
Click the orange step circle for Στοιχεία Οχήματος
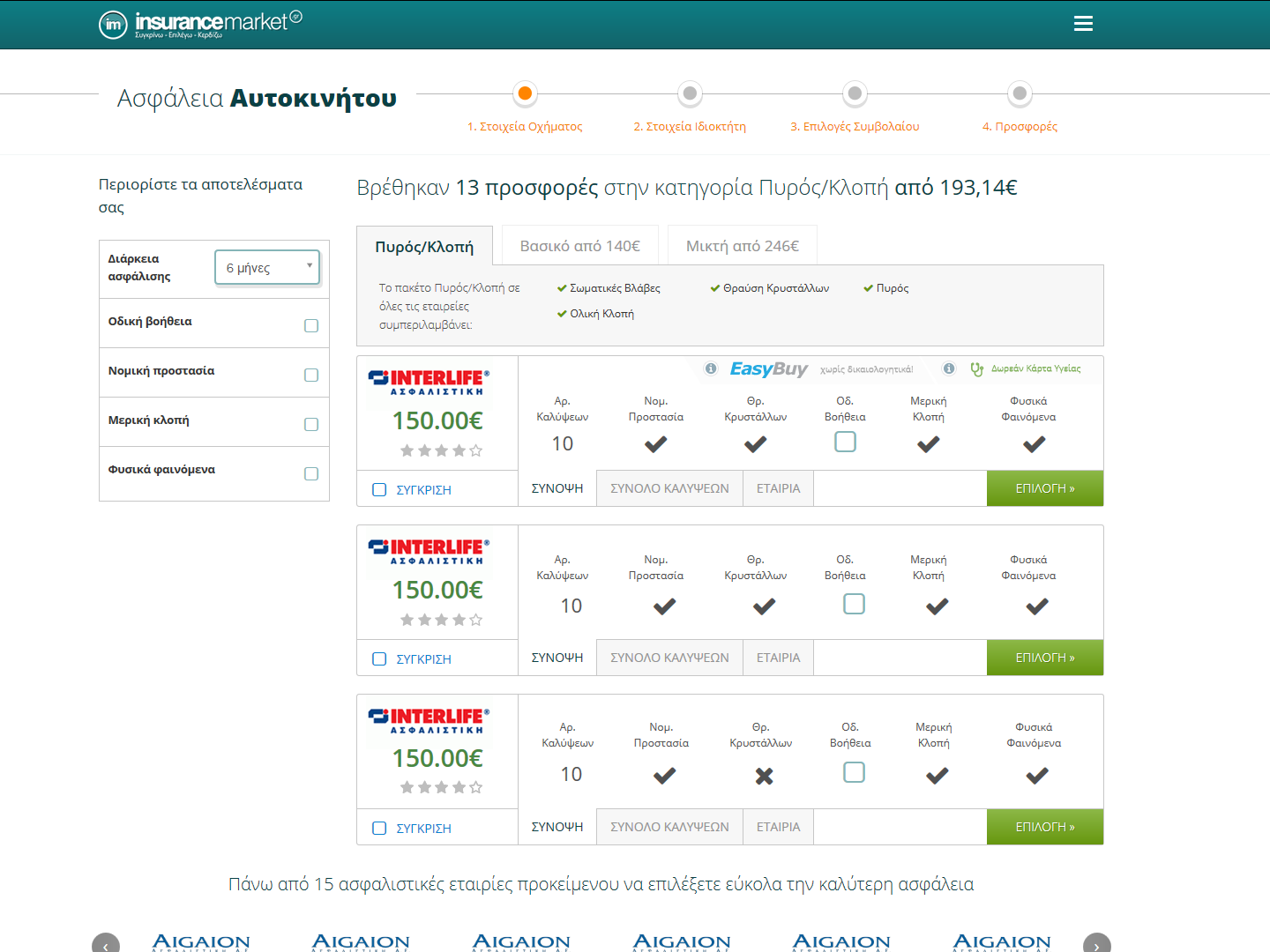(x=525, y=93)
